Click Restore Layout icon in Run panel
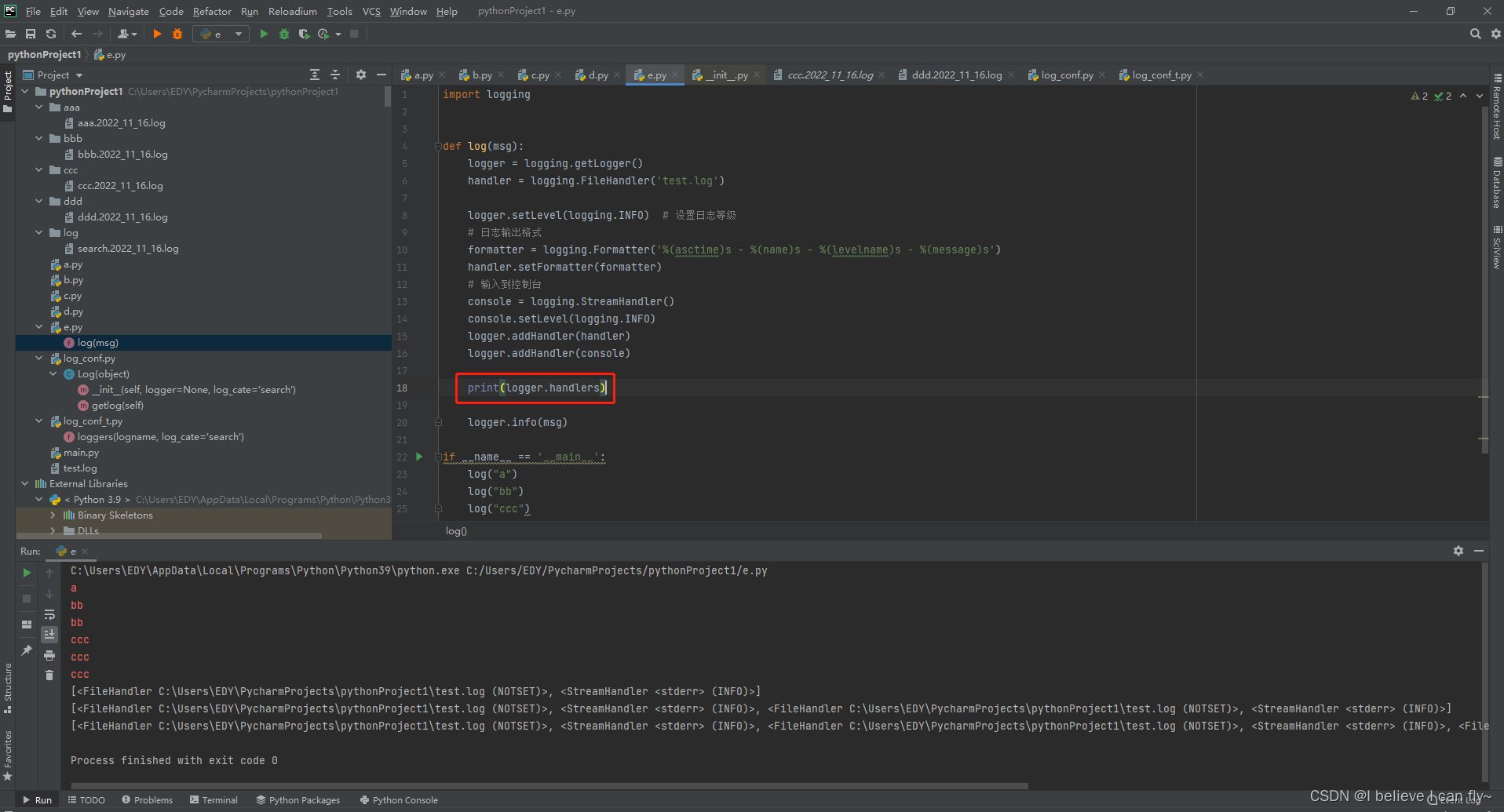 point(27,624)
